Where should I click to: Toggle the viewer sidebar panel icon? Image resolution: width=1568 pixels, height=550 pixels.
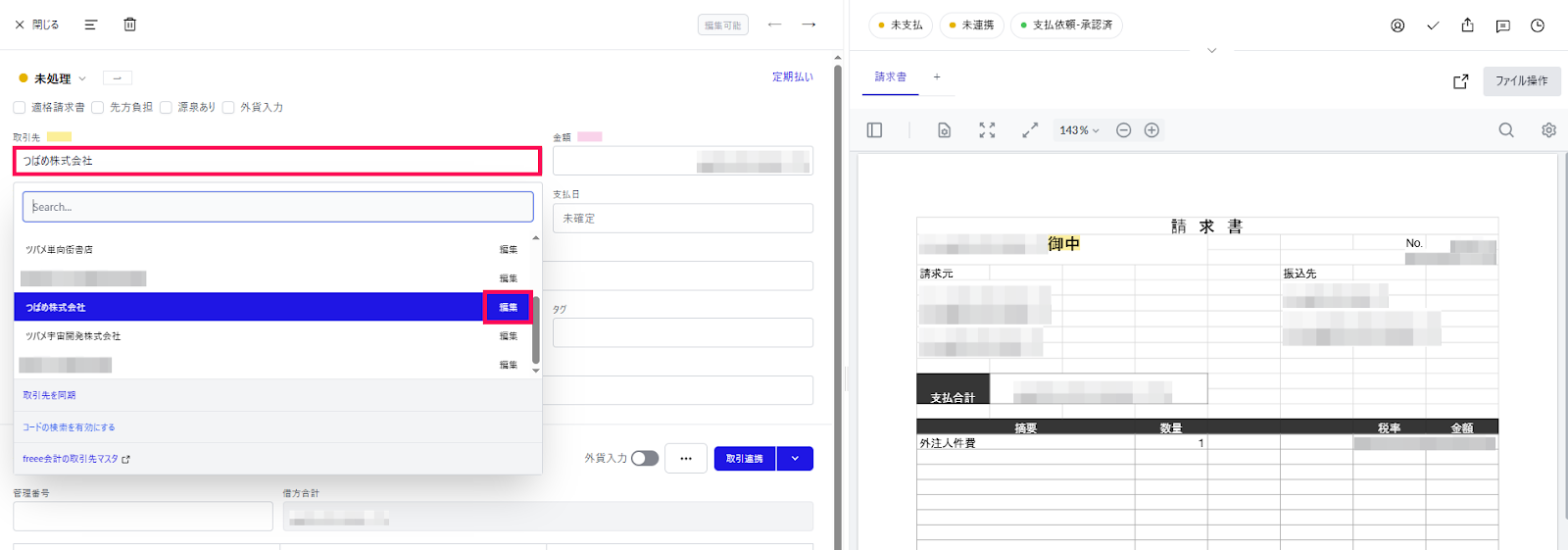[874, 130]
